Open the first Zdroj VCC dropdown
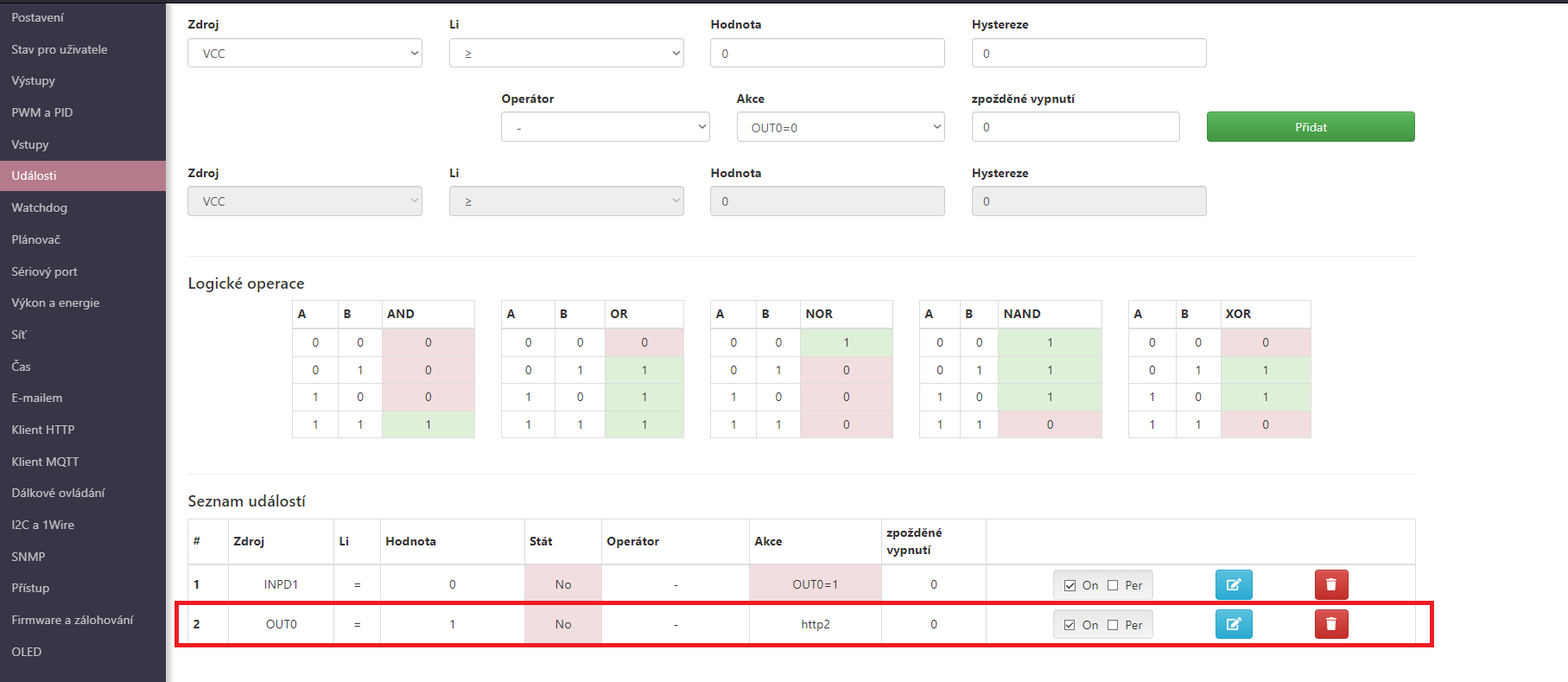This screenshot has height=682, width=1568. click(304, 54)
